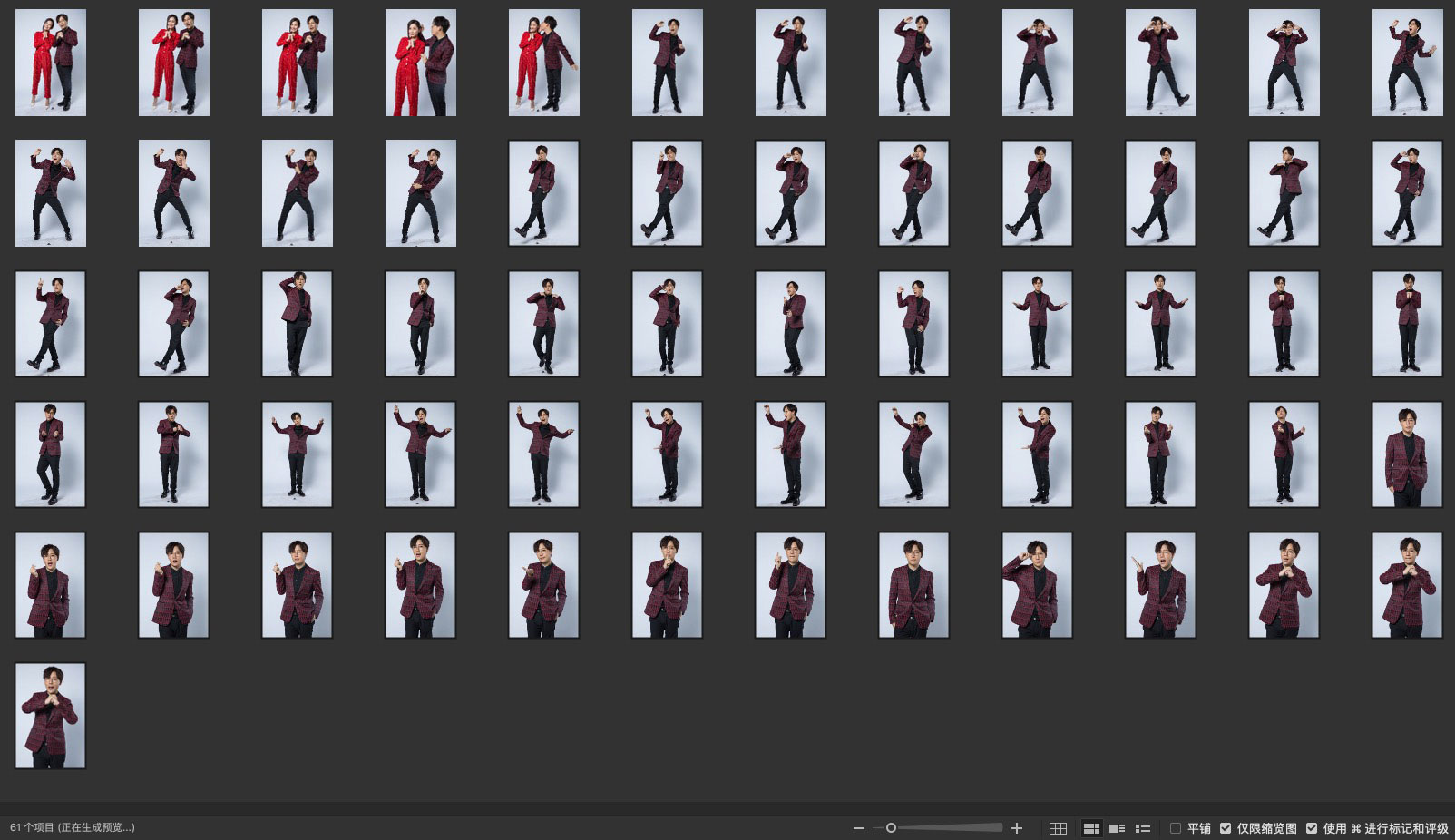Uncheck the 仅限缩览图 checkbox
The image size is (1455, 840).
(x=1226, y=828)
